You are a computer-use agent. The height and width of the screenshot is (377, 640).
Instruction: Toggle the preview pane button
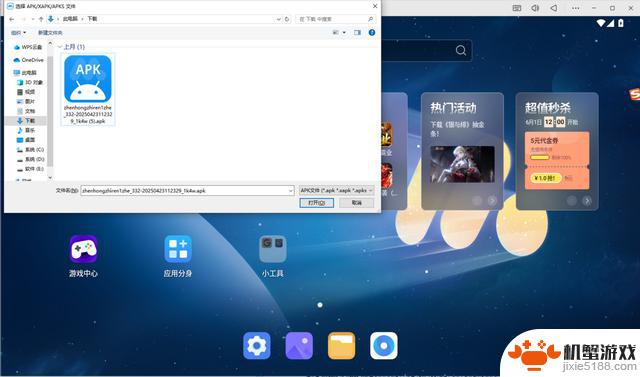pos(358,32)
